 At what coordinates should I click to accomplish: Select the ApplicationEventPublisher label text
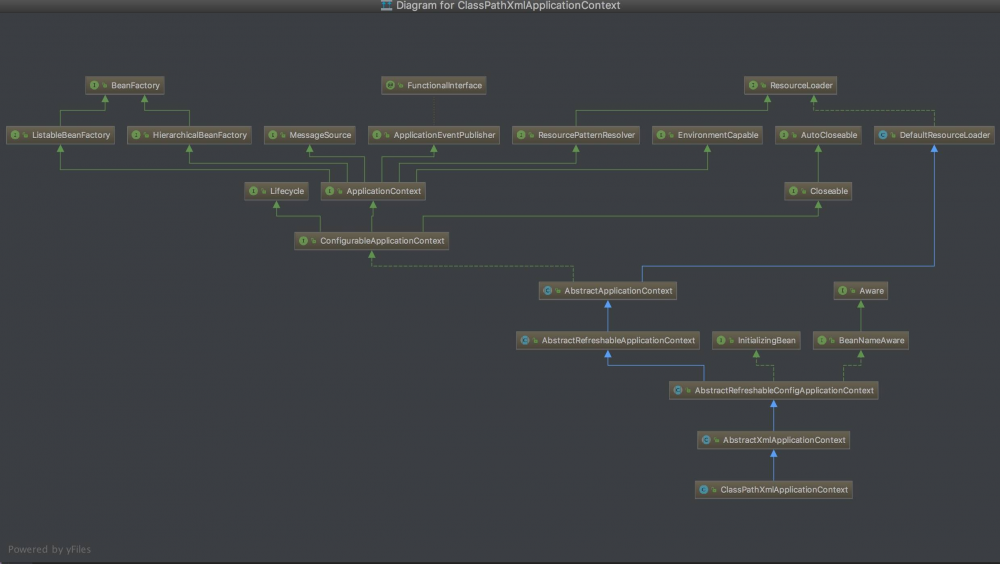(445, 135)
